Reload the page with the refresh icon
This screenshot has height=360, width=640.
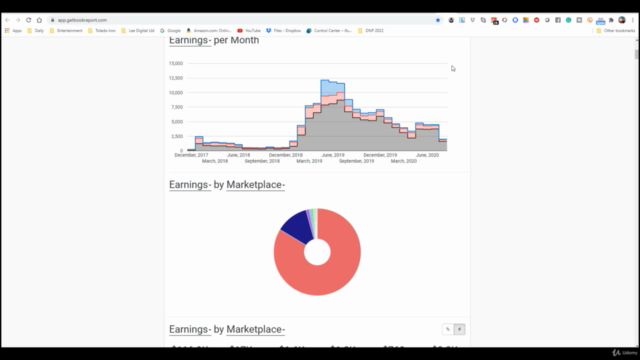(x=29, y=20)
